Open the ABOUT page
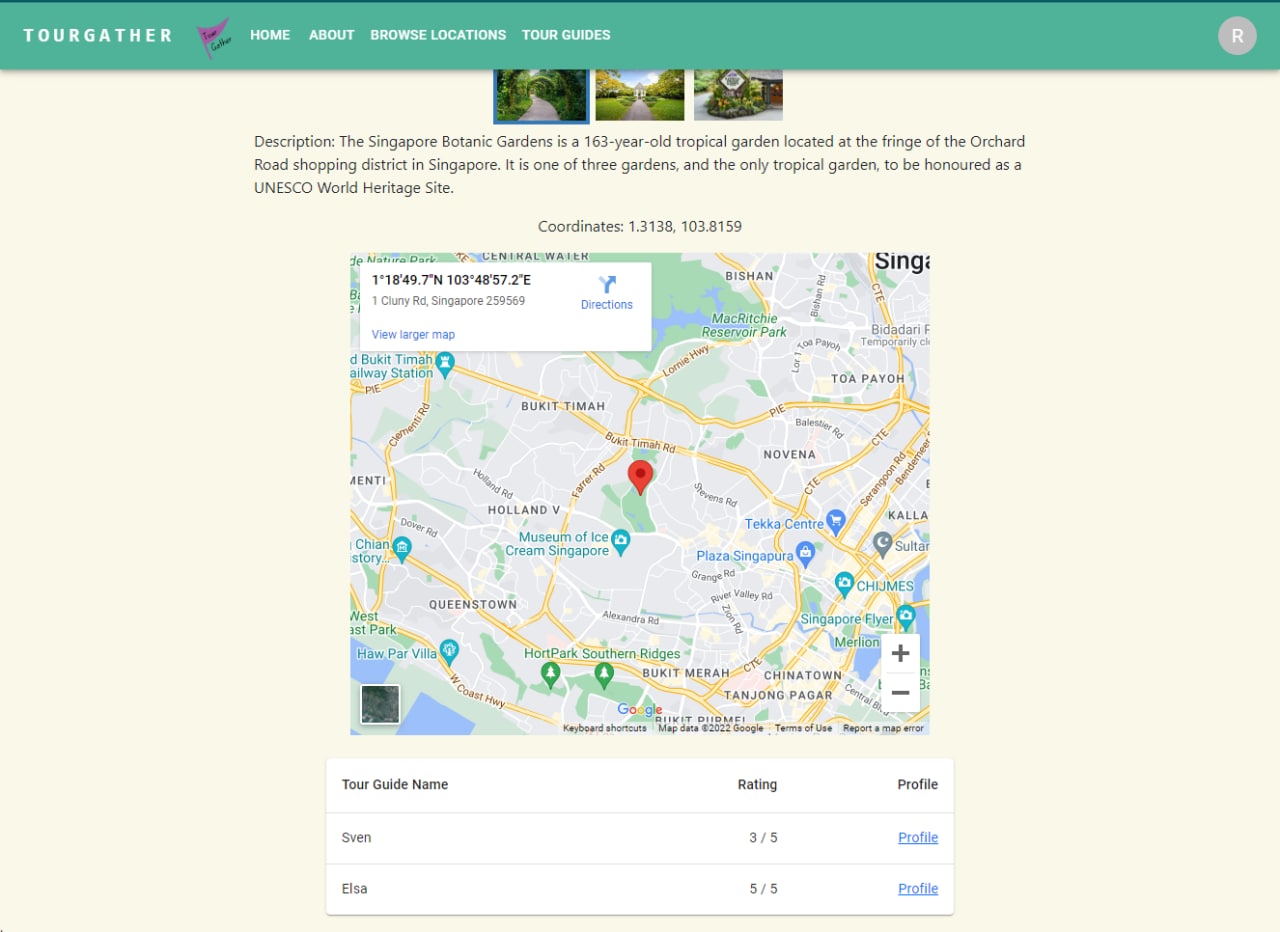Viewport: 1280px width, 932px height. (332, 35)
